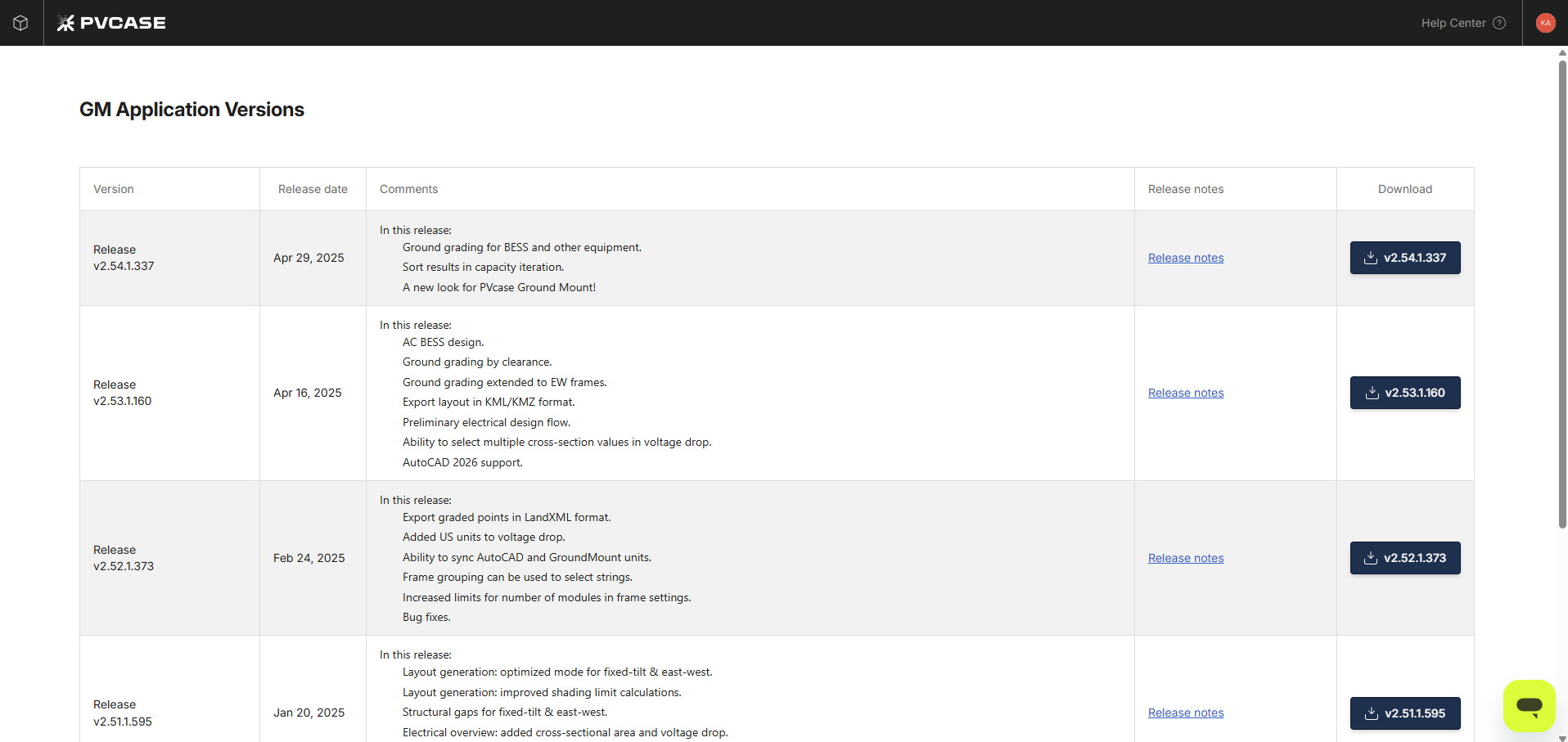Click the page vertical scrollbar thumb
The height and width of the screenshot is (742, 1568).
click(1562, 295)
